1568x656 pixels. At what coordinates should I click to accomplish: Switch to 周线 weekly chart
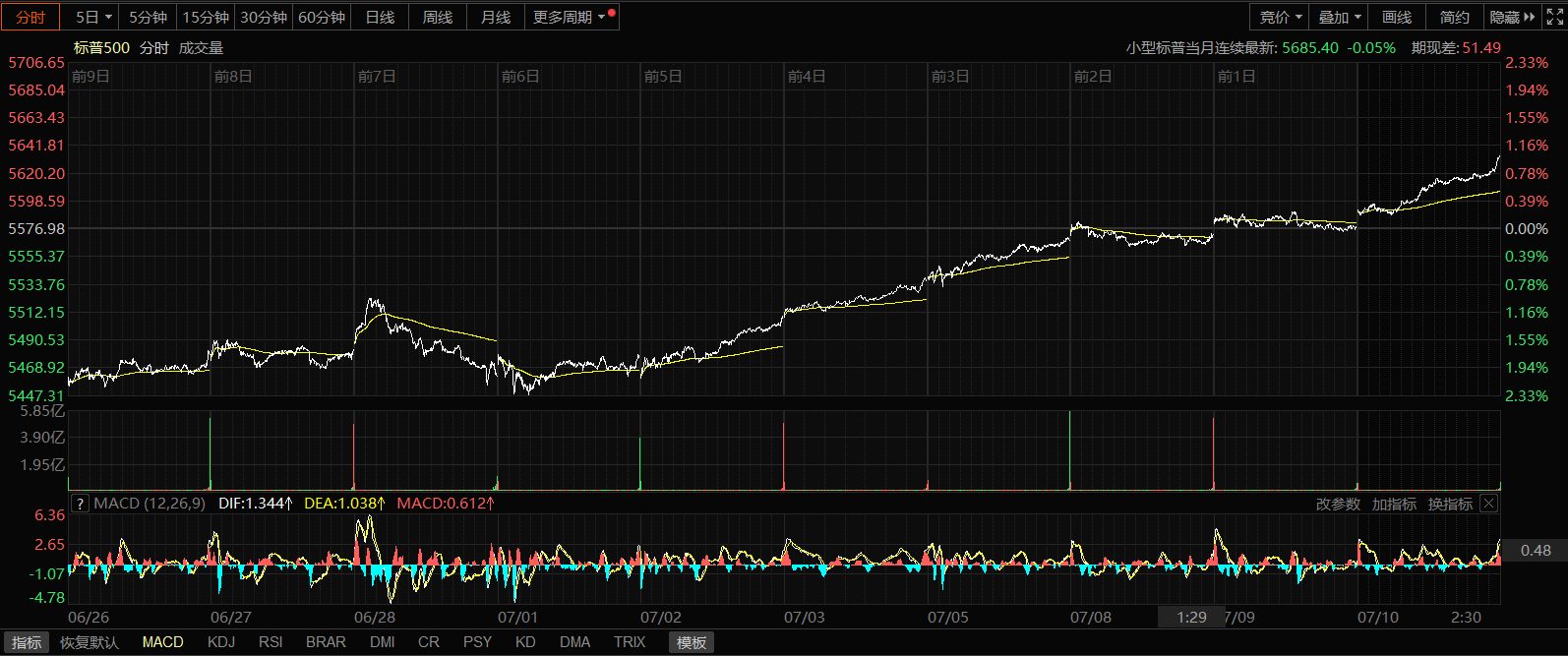click(x=438, y=17)
